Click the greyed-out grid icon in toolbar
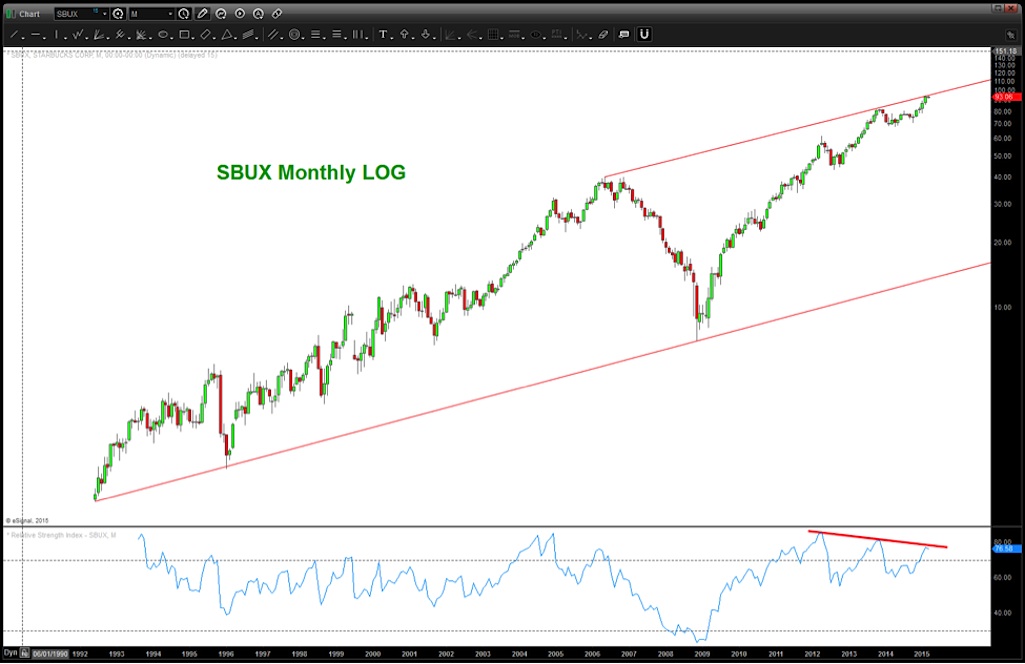Screen dimensions: 1025x664 coord(493,35)
